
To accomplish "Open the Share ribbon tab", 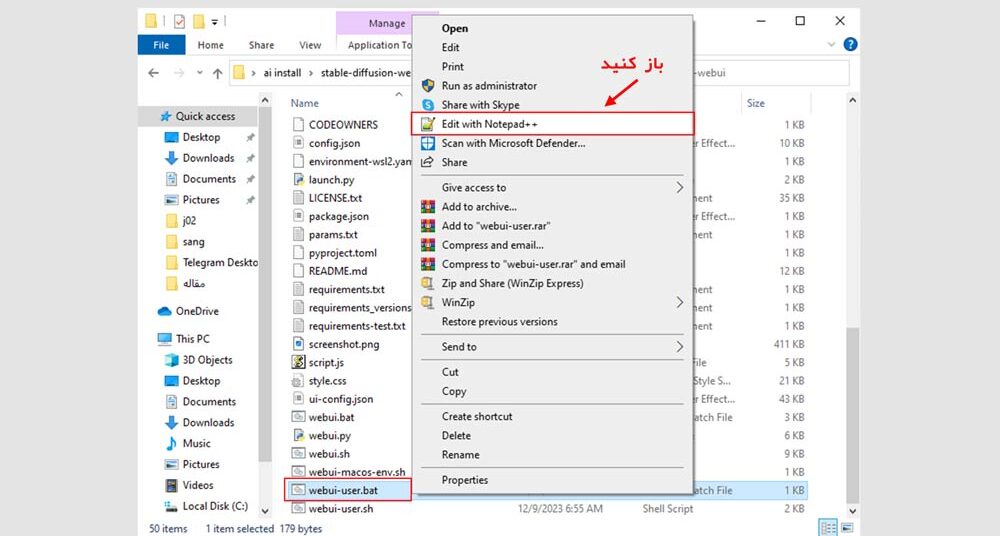I will (261, 45).
